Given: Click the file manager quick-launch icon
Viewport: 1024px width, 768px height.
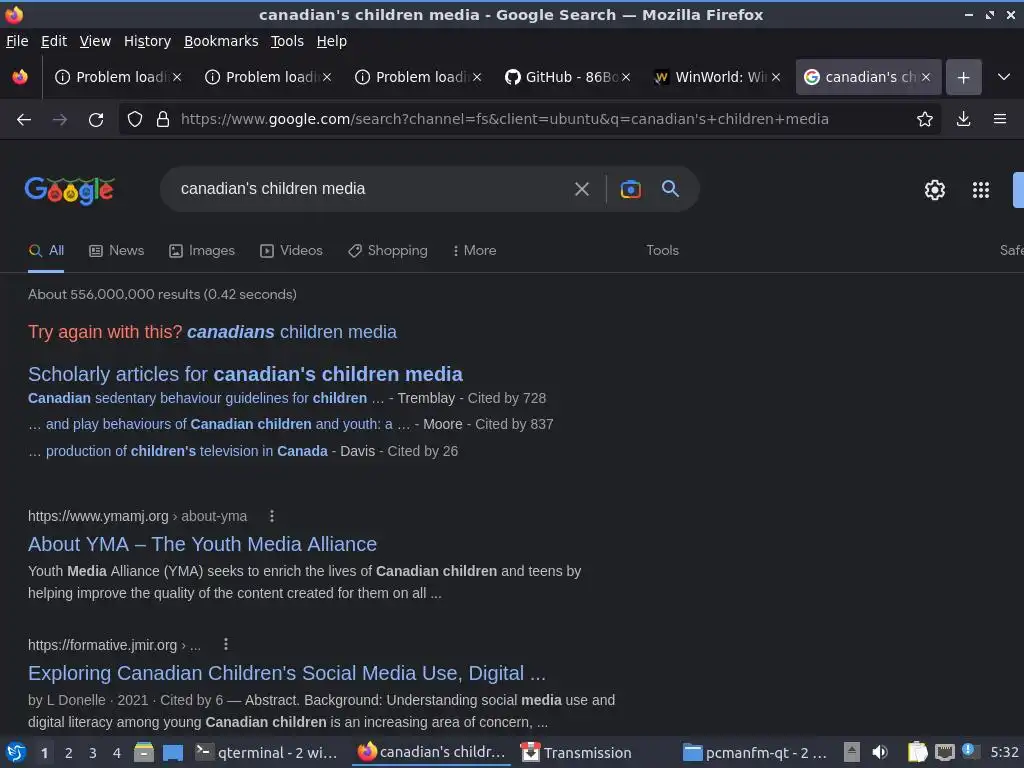Looking at the screenshot, I should point(144,753).
